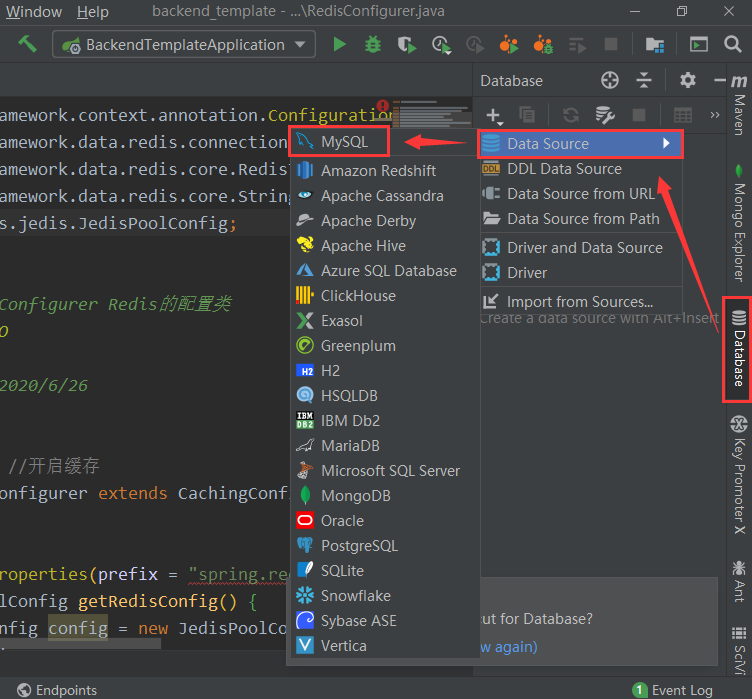The height and width of the screenshot is (699, 752).
Task: Open the Help menu
Action: 93,12
